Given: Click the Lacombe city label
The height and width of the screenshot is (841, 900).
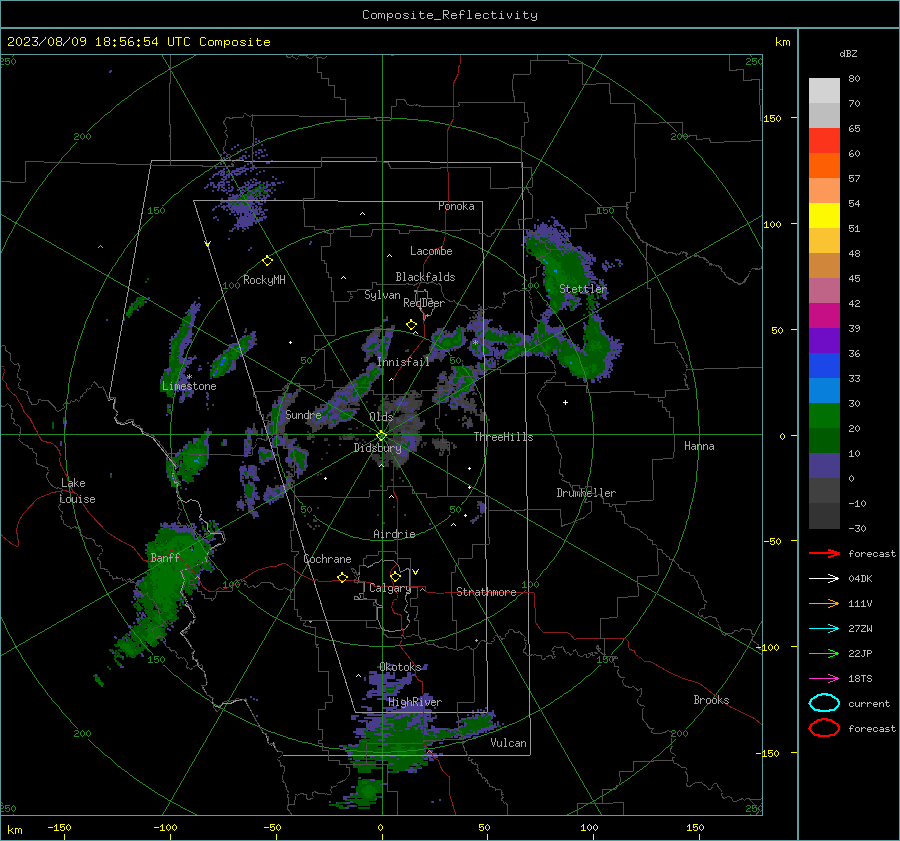Looking at the screenshot, I should [x=431, y=251].
